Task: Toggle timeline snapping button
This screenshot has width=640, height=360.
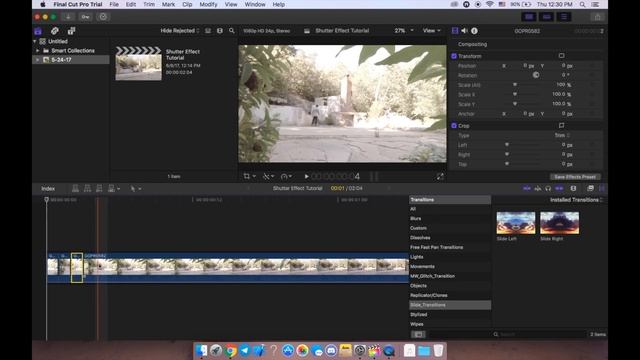Action: coord(559,188)
